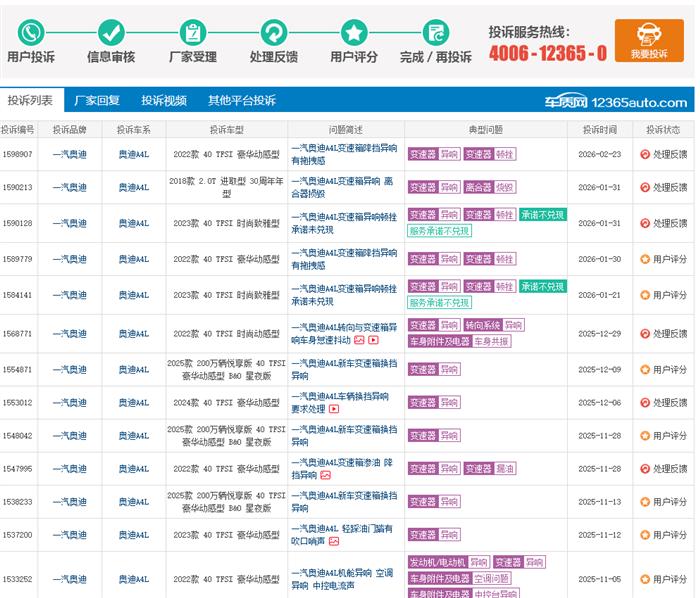
Task: Click 奥迪A4L series link for complaint 1598907
Action: point(133,154)
